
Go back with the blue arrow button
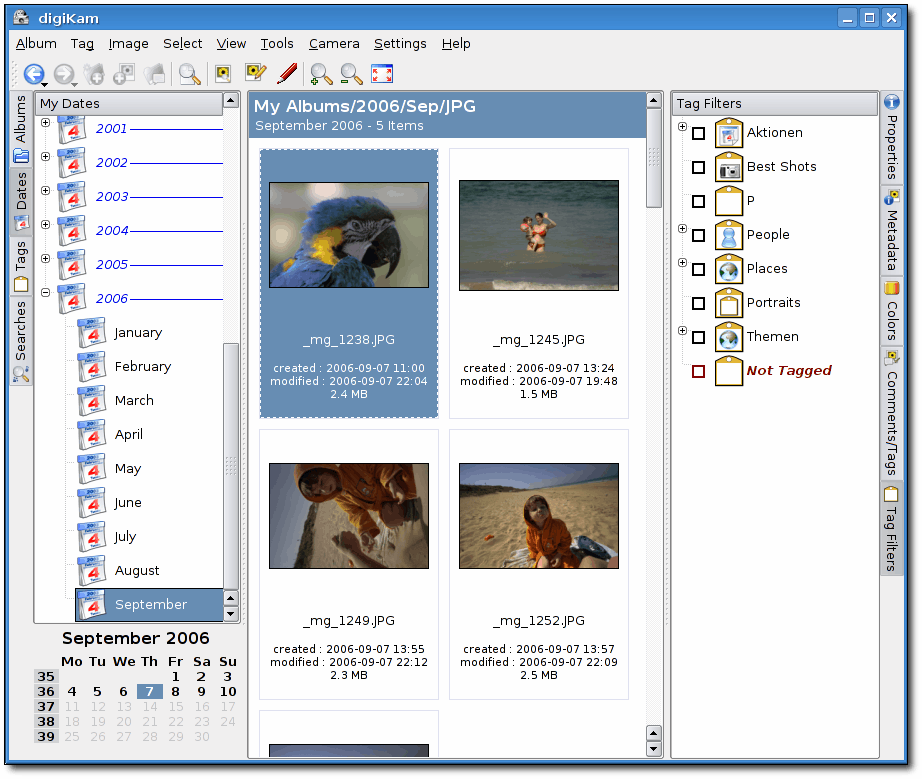pyautogui.click(x=34, y=74)
